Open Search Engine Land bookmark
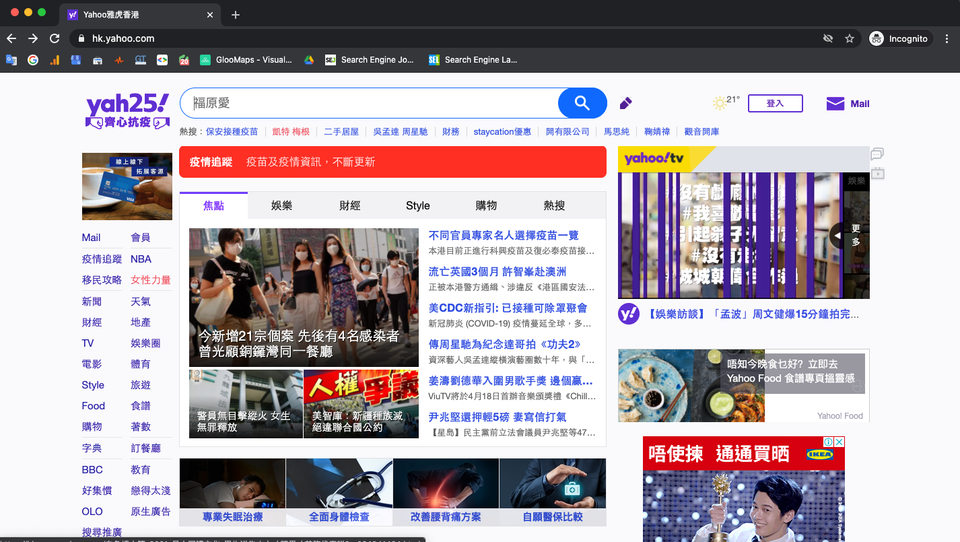This screenshot has width=960, height=542. [x=473, y=60]
